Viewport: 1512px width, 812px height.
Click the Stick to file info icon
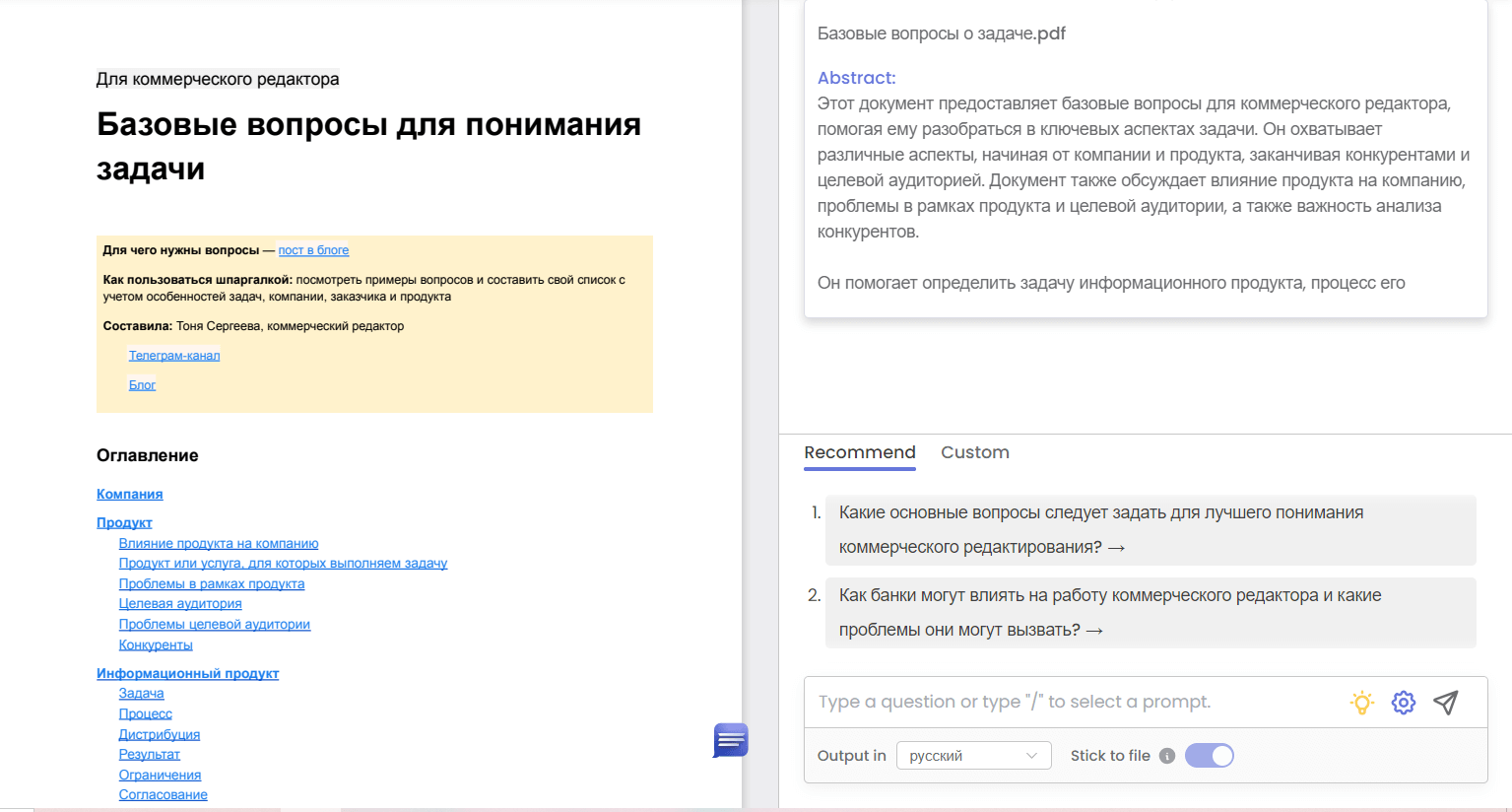point(1167,756)
